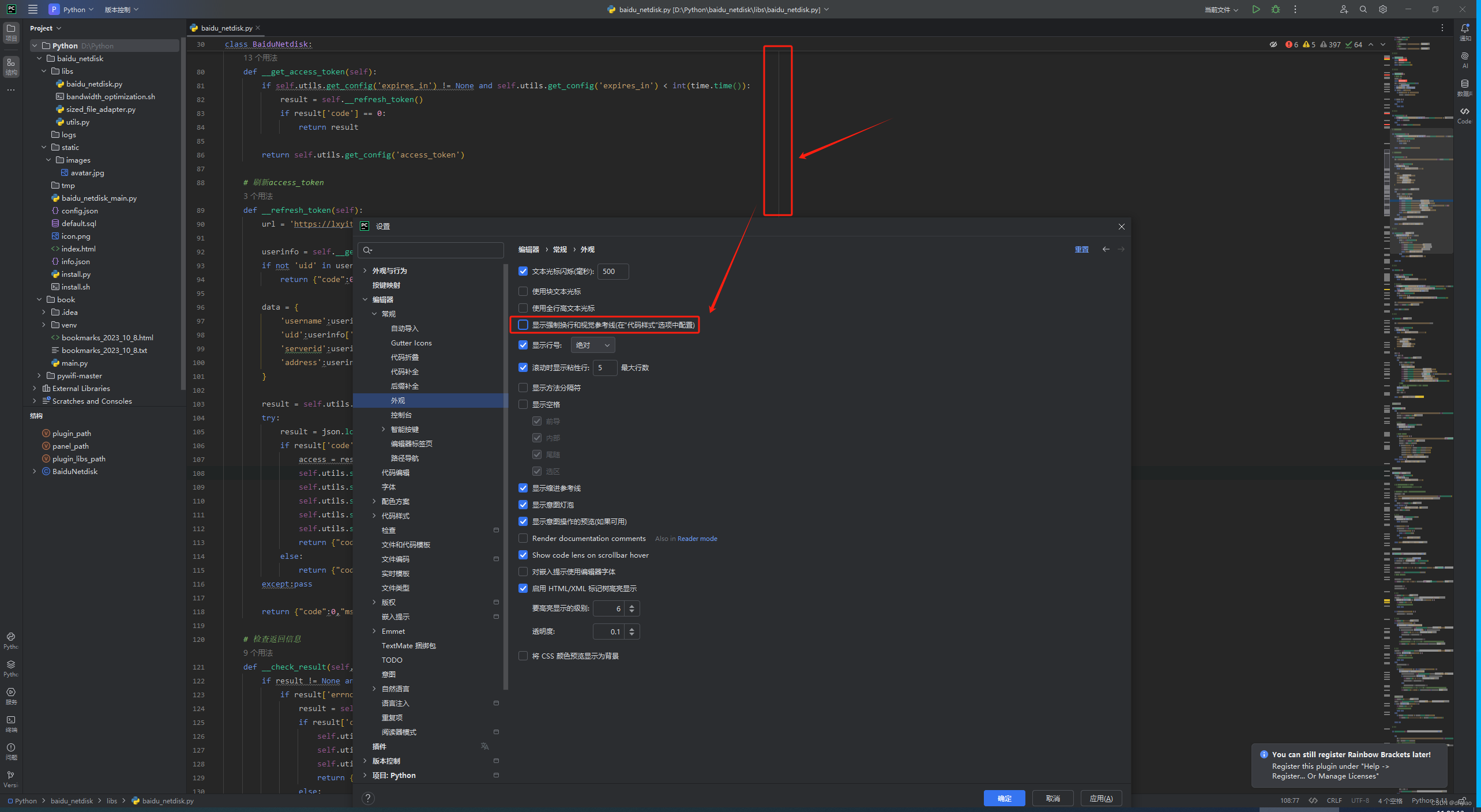Click the Search everywhere magnifier icon
Image resolution: width=1481 pixels, height=812 pixels.
click(x=1362, y=10)
